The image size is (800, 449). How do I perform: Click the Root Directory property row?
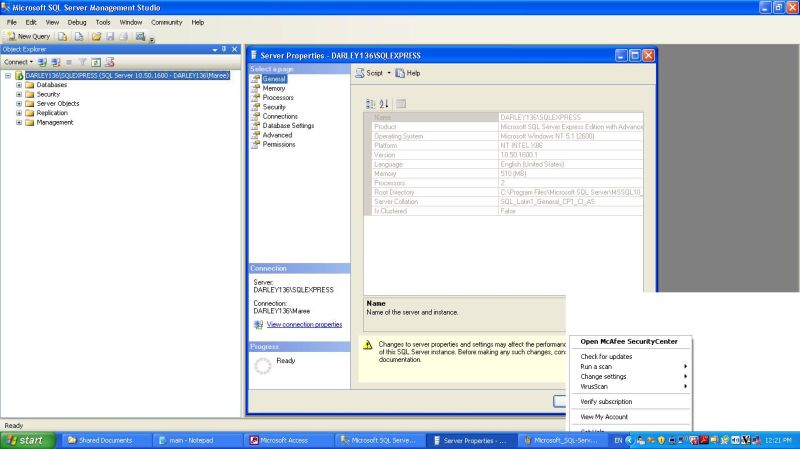pyautogui.click(x=504, y=192)
